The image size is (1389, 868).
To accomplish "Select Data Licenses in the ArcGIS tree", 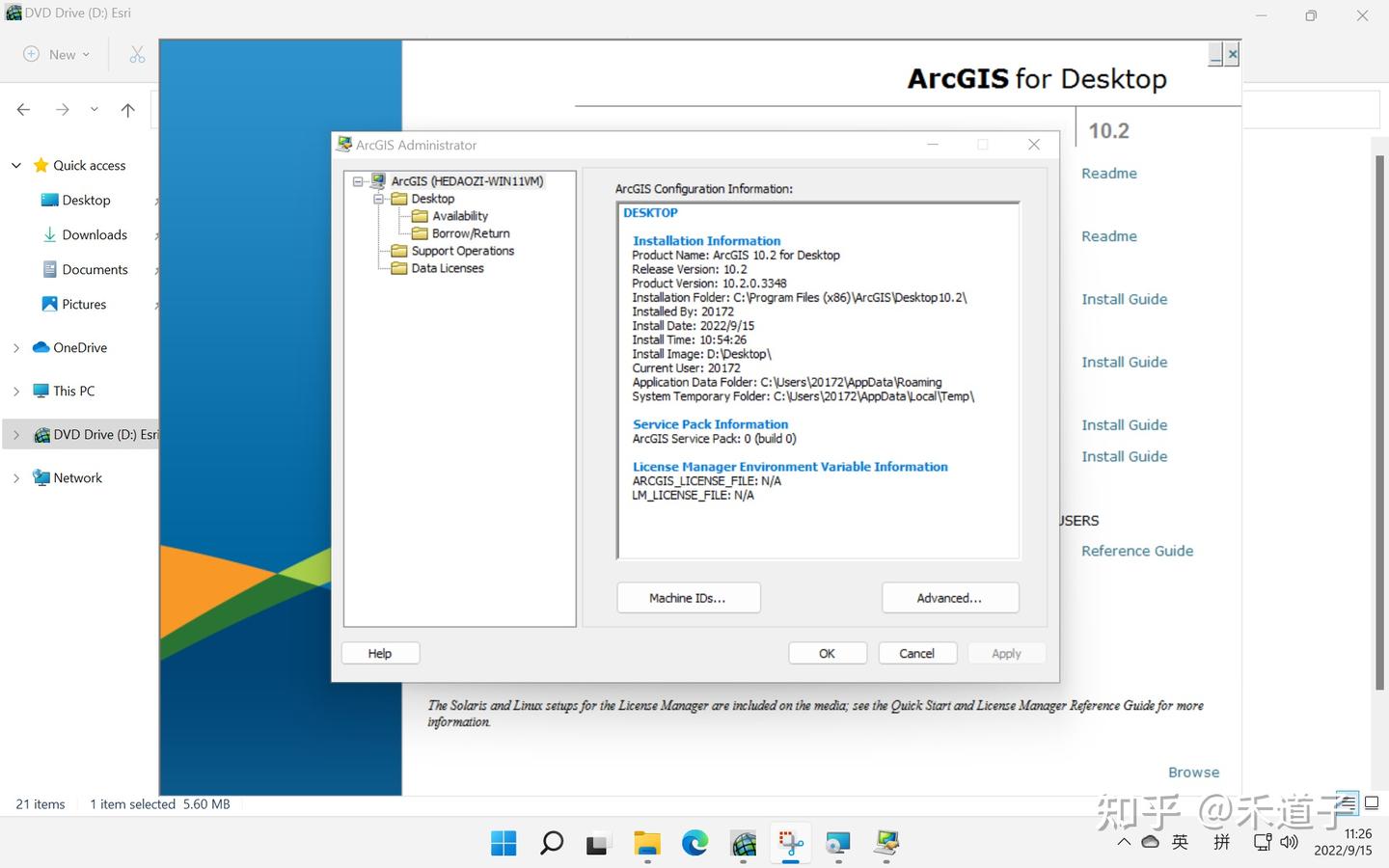I will (447, 268).
